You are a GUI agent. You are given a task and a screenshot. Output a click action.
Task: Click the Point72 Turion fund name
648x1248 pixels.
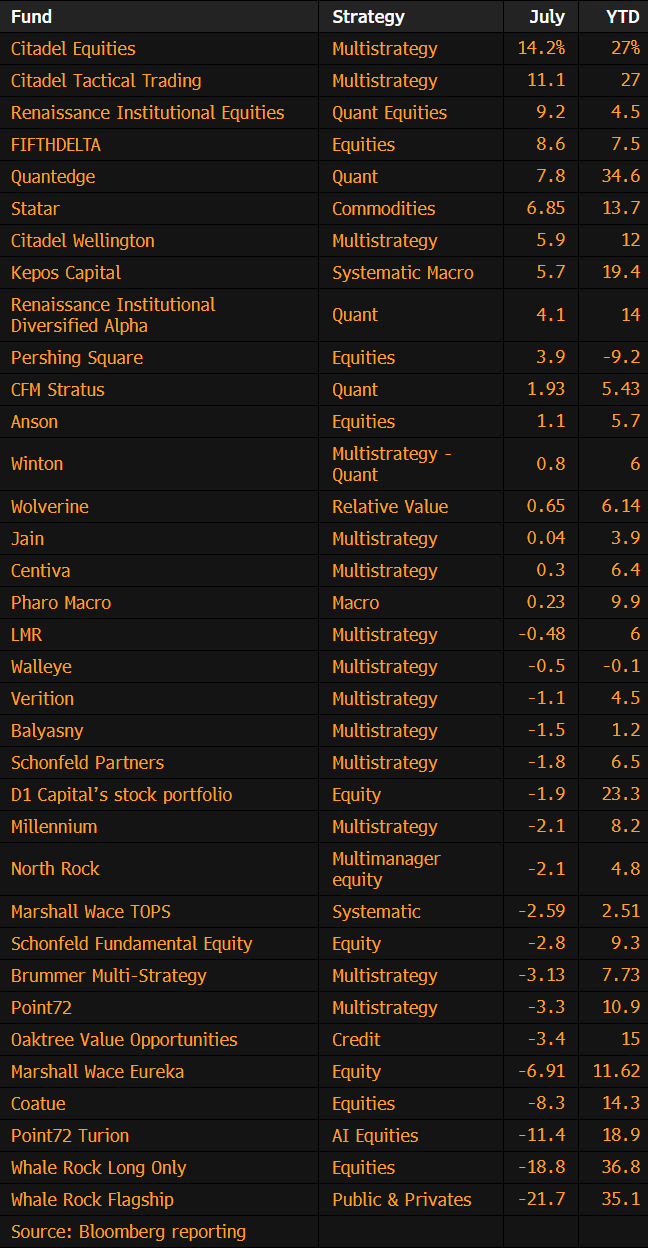[70, 1136]
